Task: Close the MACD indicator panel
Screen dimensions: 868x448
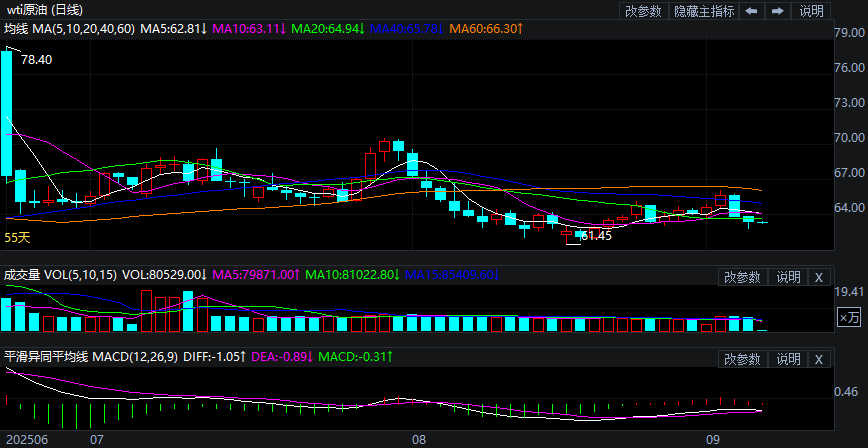Action: tap(819, 359)
